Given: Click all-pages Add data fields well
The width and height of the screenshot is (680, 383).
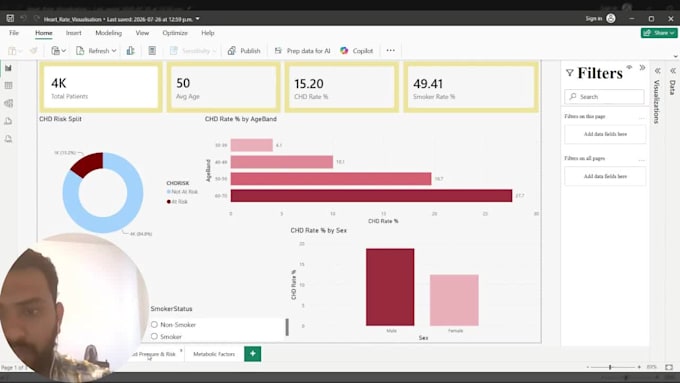Looking at the screenshot, I should point(605,177).
